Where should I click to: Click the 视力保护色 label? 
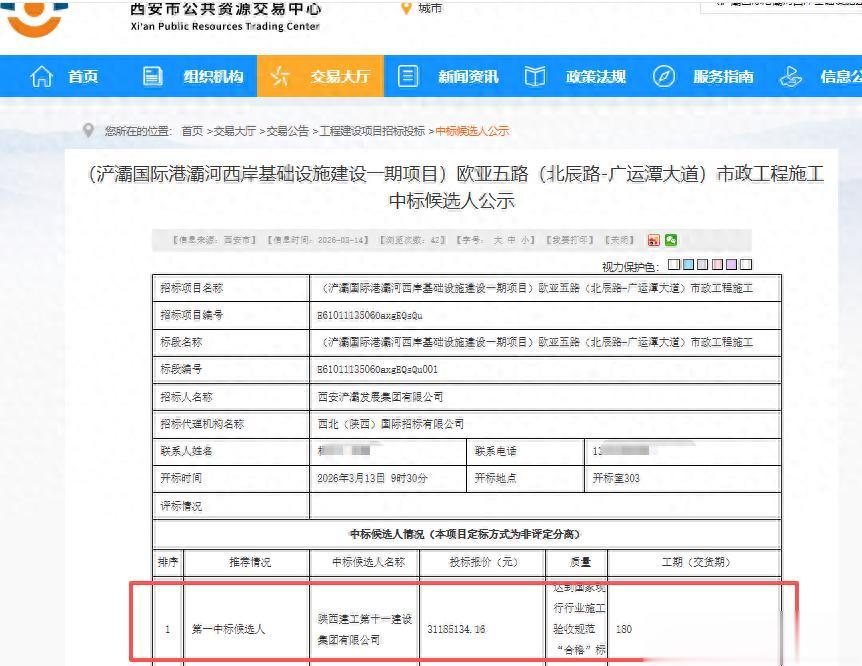[630, 267]
